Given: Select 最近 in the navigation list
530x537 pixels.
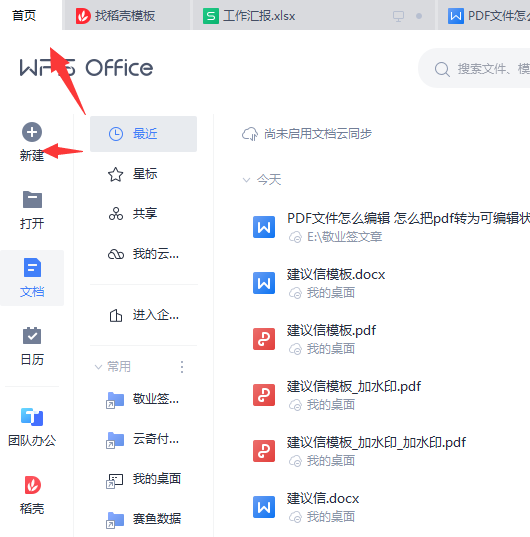Looking at the screenshot, I should [x=143, y=134].
